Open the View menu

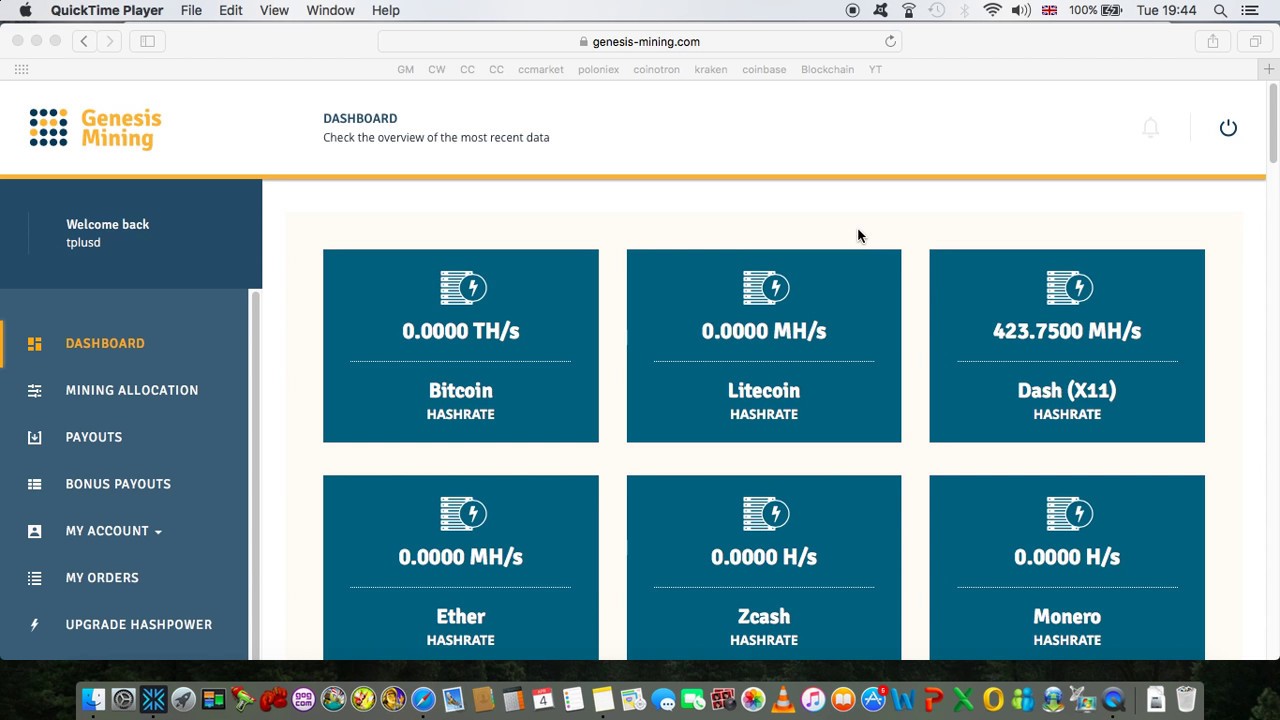click(274, 10)
